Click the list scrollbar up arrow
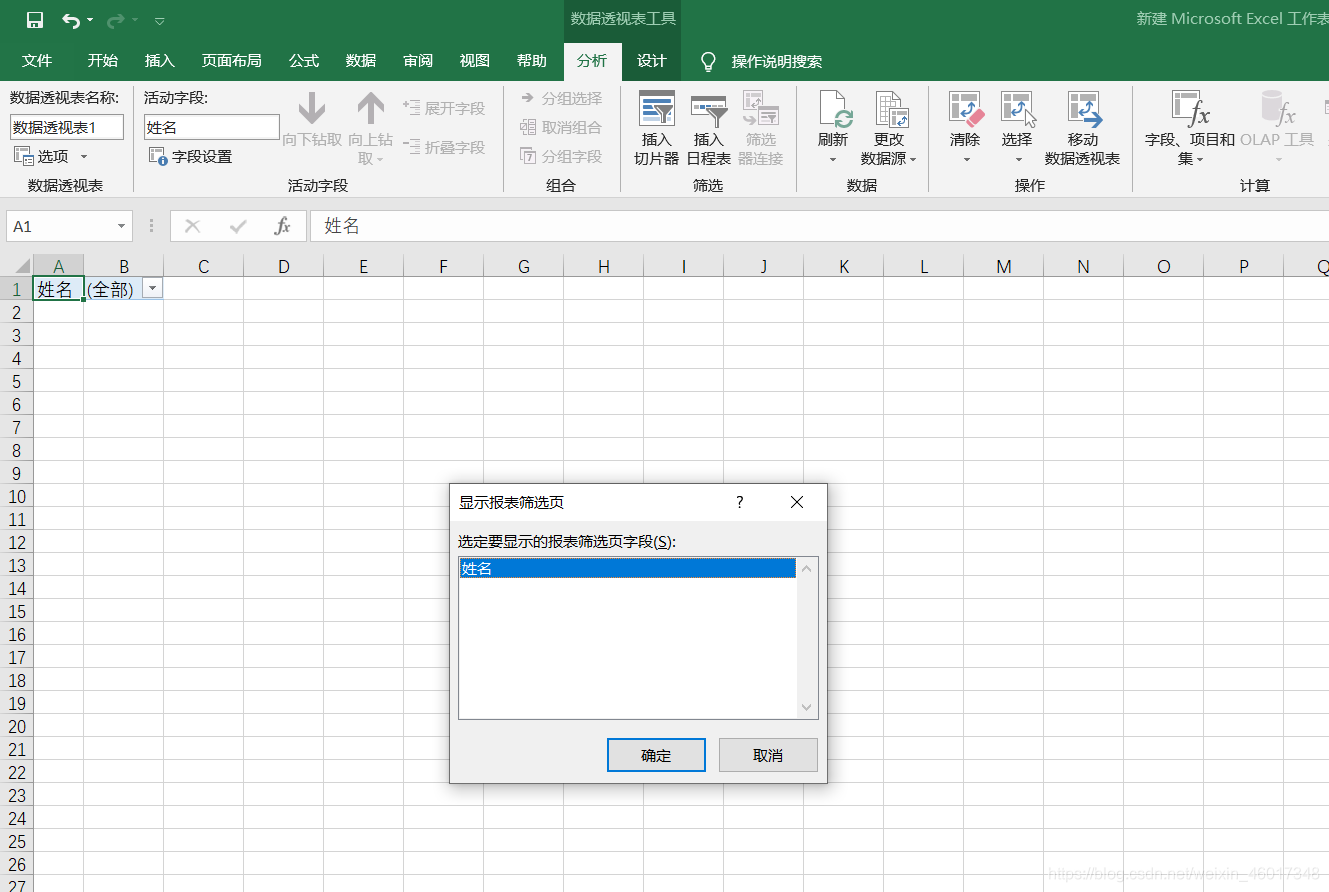Viewport: 1329px width, 892px height. pos(807,568)
